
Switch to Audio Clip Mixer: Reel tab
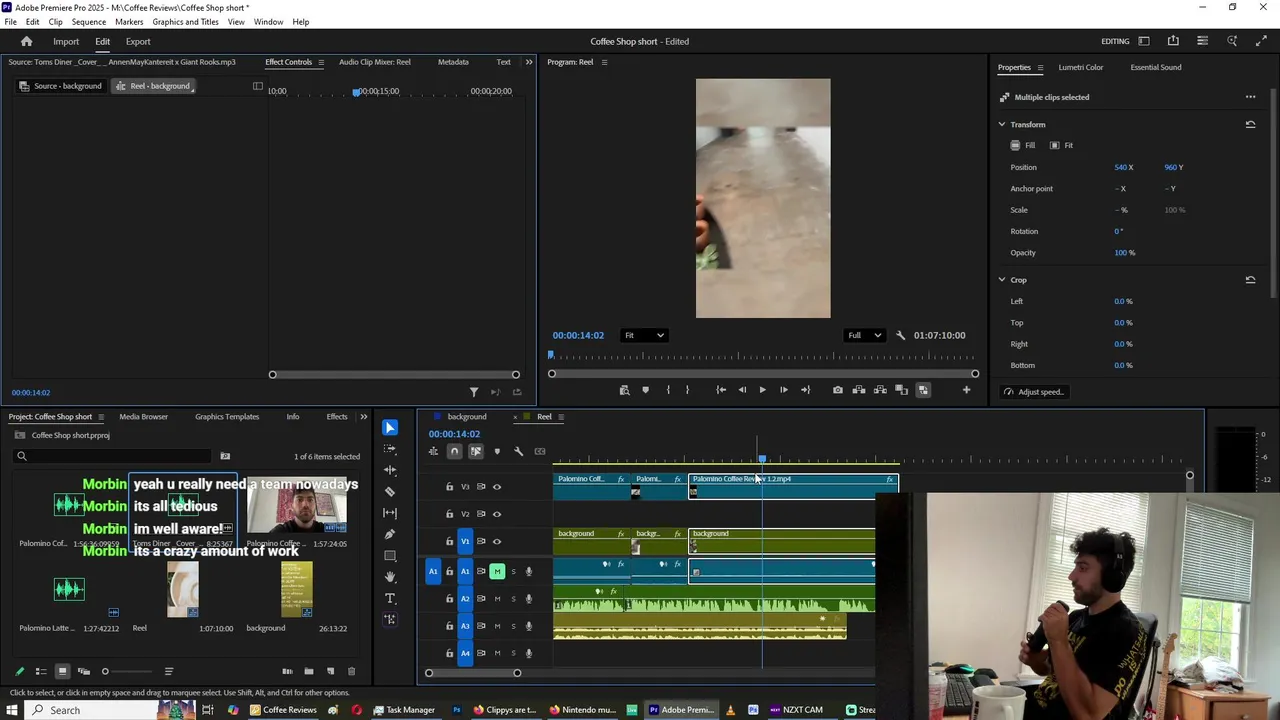pos(375,62)
